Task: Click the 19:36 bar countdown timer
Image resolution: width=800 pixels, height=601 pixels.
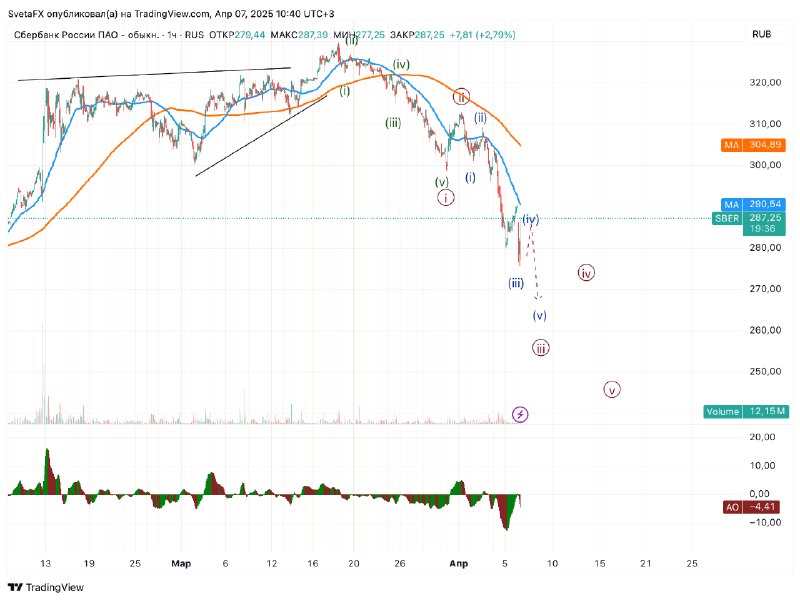Action: pyautogui.click(x=763, y=229)
